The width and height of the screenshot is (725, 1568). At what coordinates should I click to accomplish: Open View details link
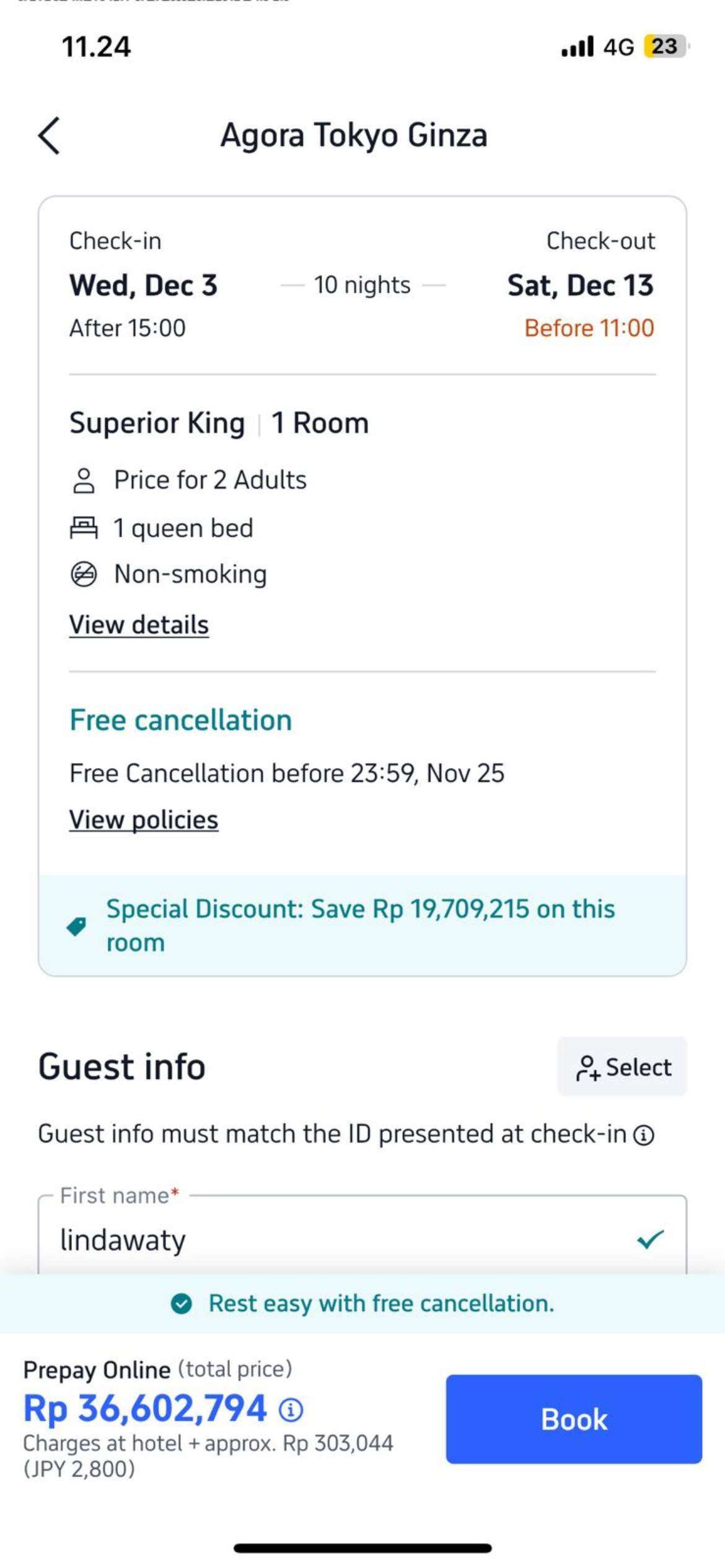pos(139,625)
